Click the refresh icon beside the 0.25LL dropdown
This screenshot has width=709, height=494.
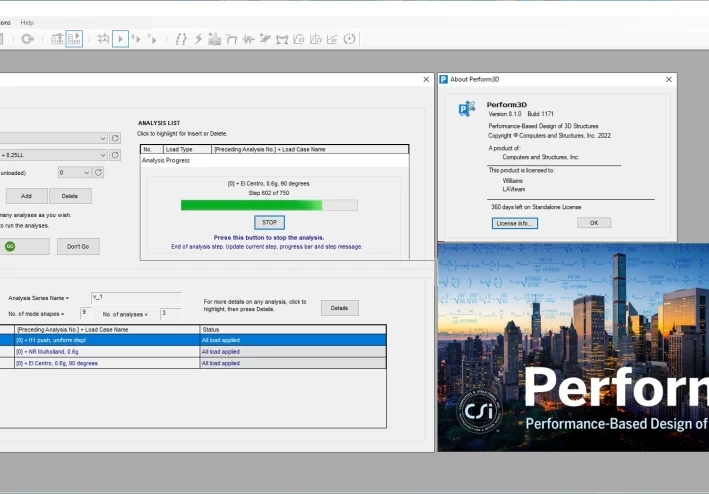tap(115, 155)
